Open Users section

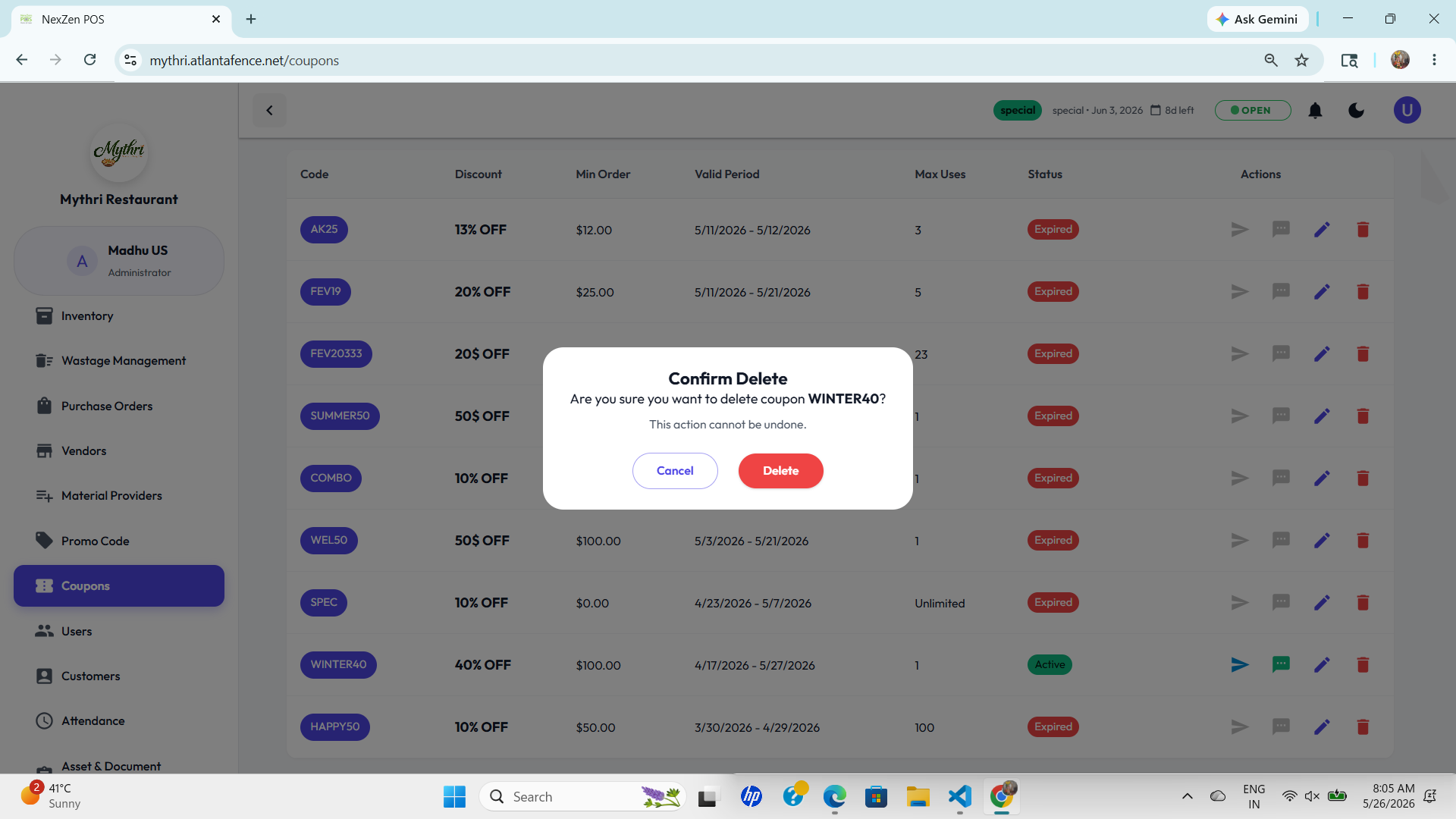[119, 632]
